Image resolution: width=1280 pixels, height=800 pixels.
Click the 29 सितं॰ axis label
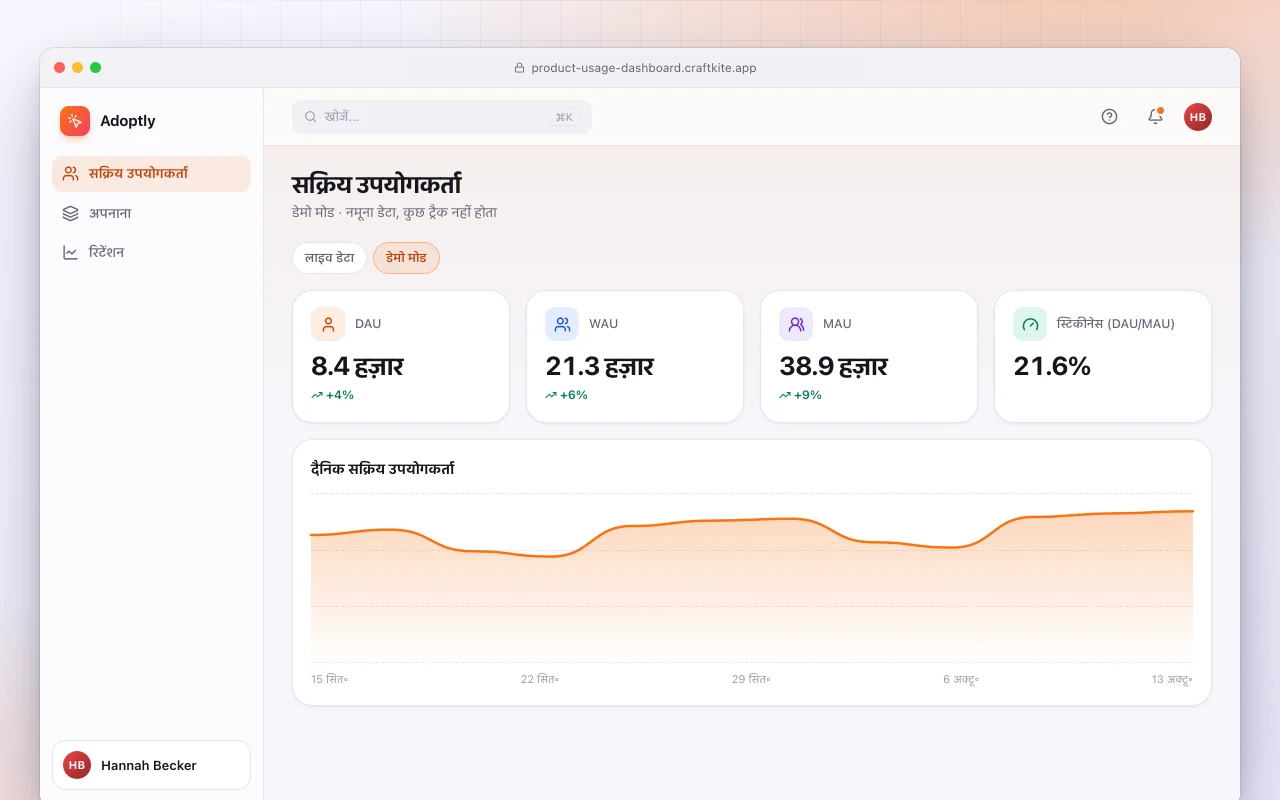tap(751, 679)
